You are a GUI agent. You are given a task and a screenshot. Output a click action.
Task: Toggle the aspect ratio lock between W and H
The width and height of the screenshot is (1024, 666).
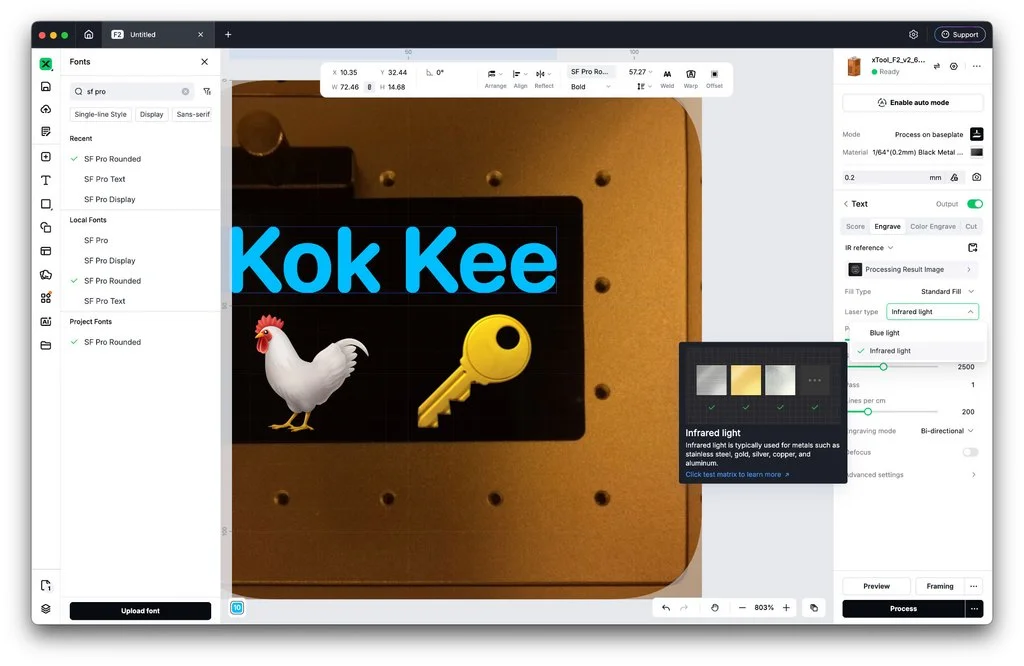tap(369, 87)
